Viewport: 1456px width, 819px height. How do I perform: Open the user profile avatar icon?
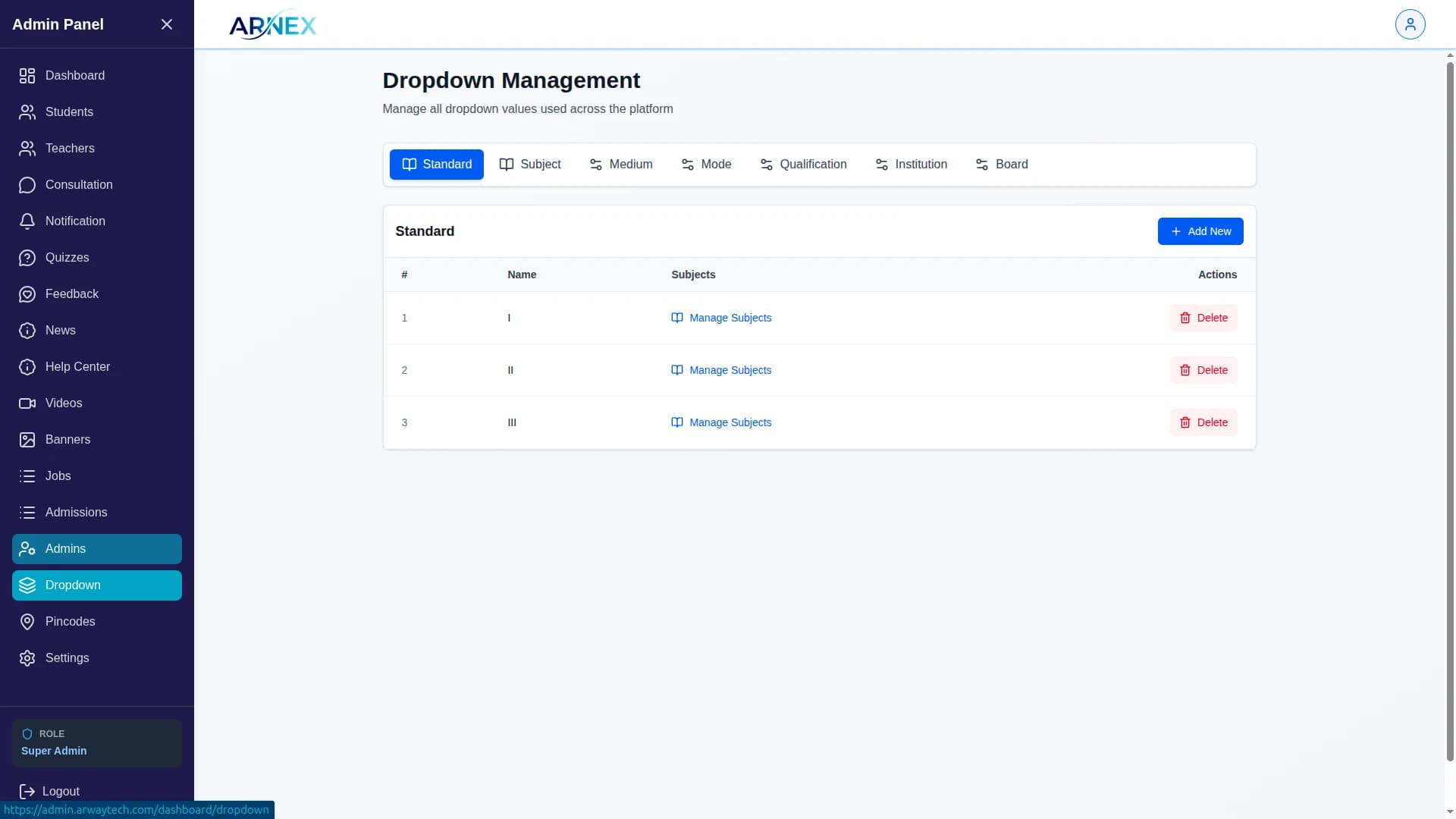click(x=1410, y=24)
